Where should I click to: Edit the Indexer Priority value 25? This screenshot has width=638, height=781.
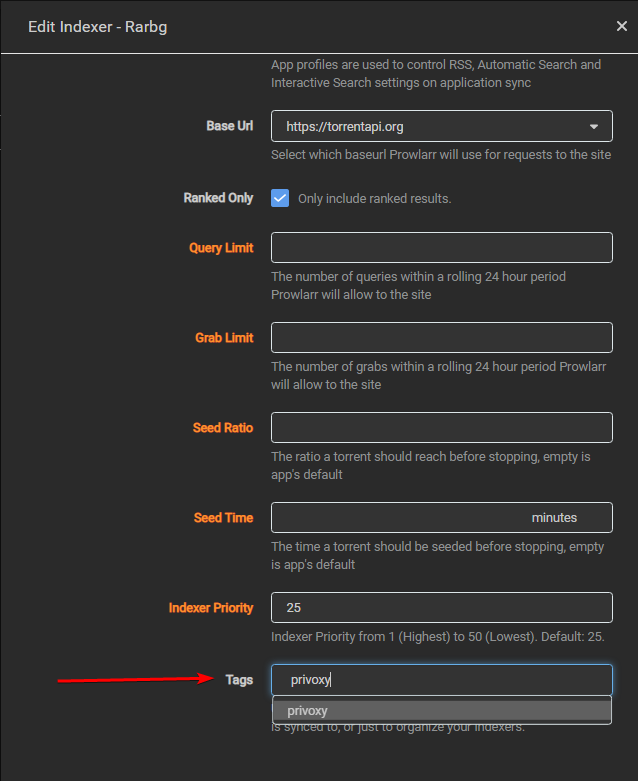[441, 607]
